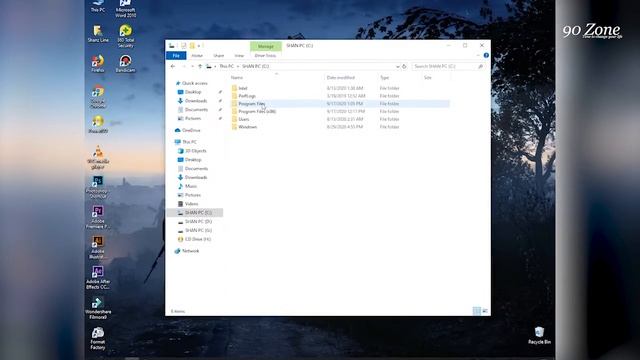640x360 pixels.
Task: Select the Users folder
Action: pos(243,119)
